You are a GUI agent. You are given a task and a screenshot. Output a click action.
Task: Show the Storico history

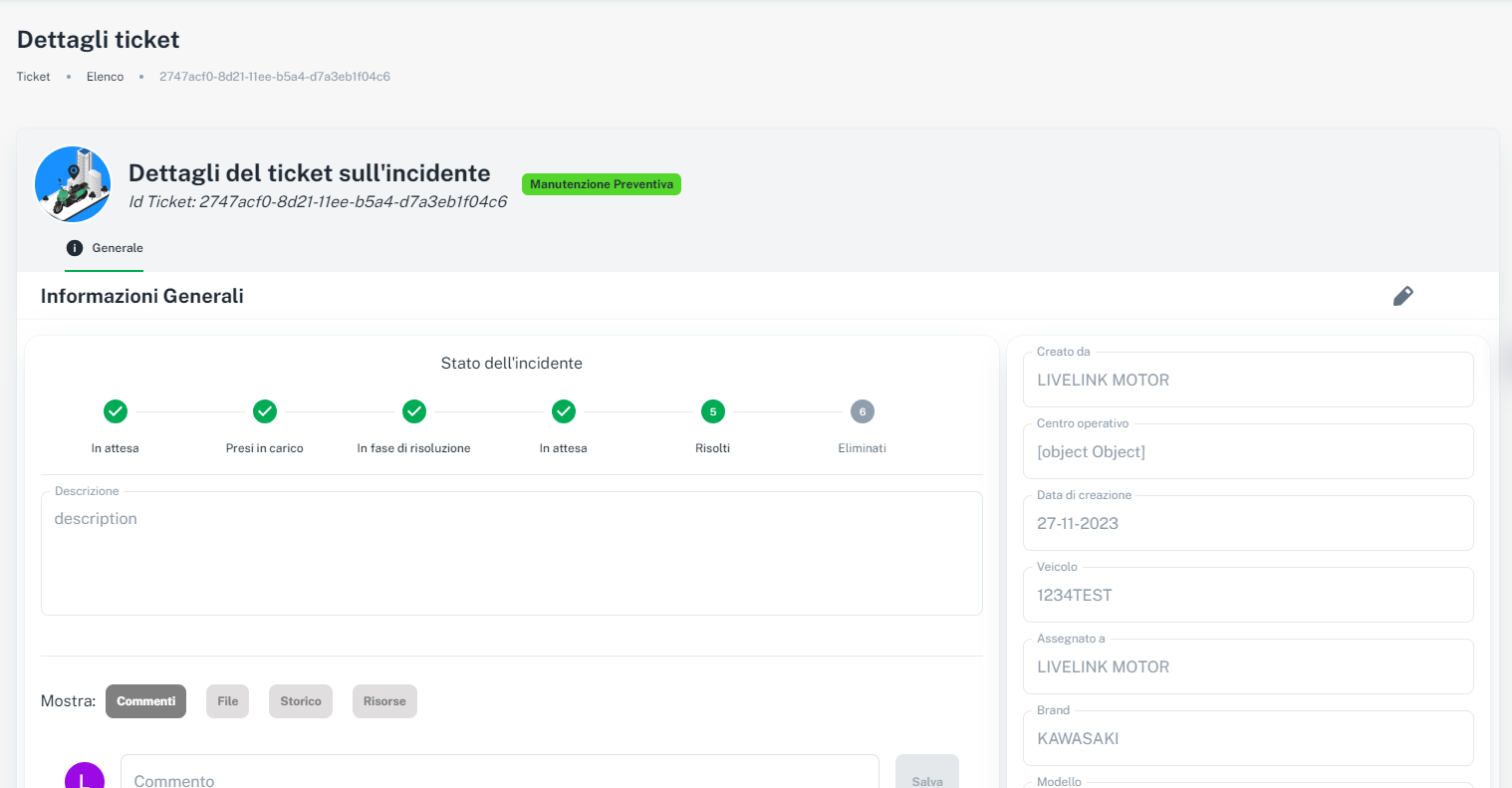pyautogui.click(x=300, y=701)
